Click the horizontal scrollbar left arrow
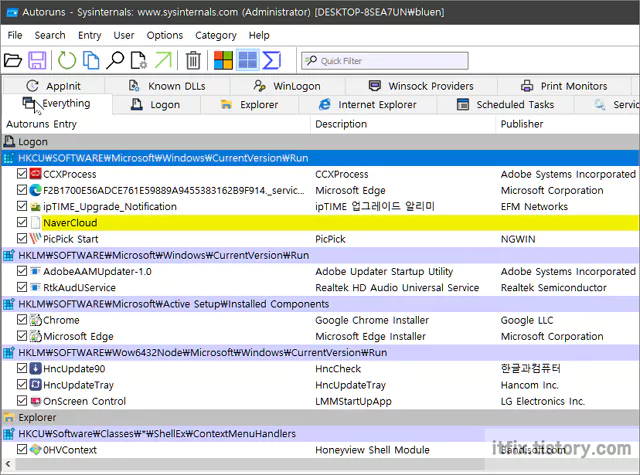This screenshot has width=640, height=475. point(8,464)
